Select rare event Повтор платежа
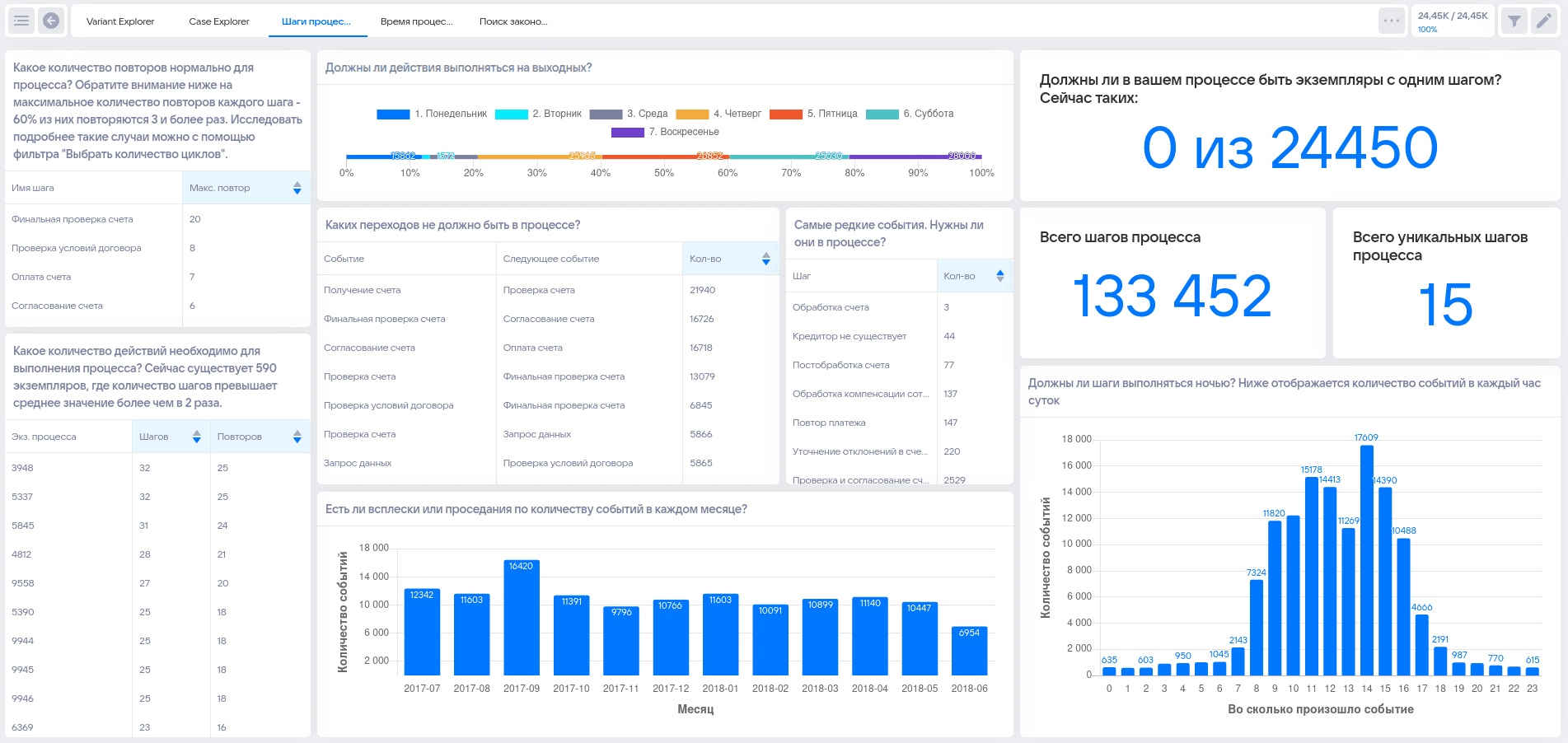 coord(899,423)
